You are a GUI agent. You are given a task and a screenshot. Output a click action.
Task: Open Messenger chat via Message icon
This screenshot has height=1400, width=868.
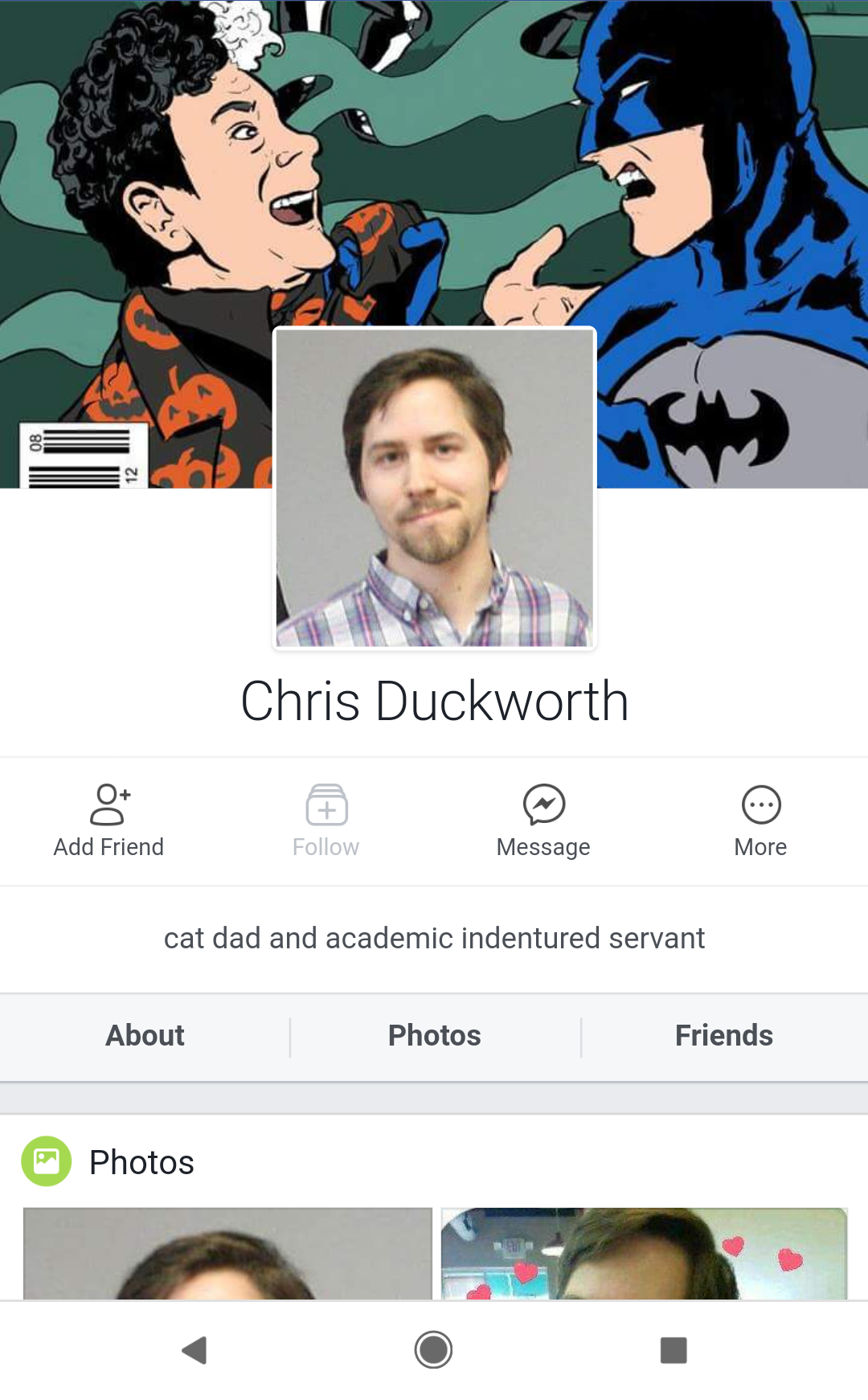click(x=544, y=804)
